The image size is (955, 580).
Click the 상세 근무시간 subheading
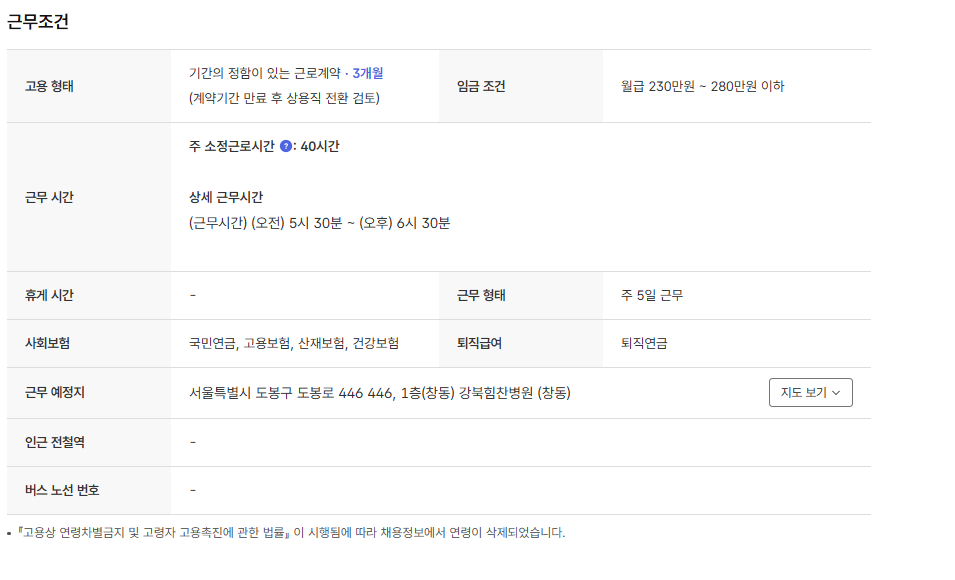(226, 197)
